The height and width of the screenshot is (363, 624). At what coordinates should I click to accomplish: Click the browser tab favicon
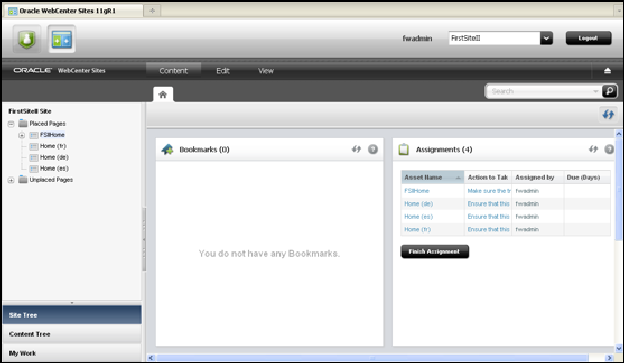click(x=13, y=11)
